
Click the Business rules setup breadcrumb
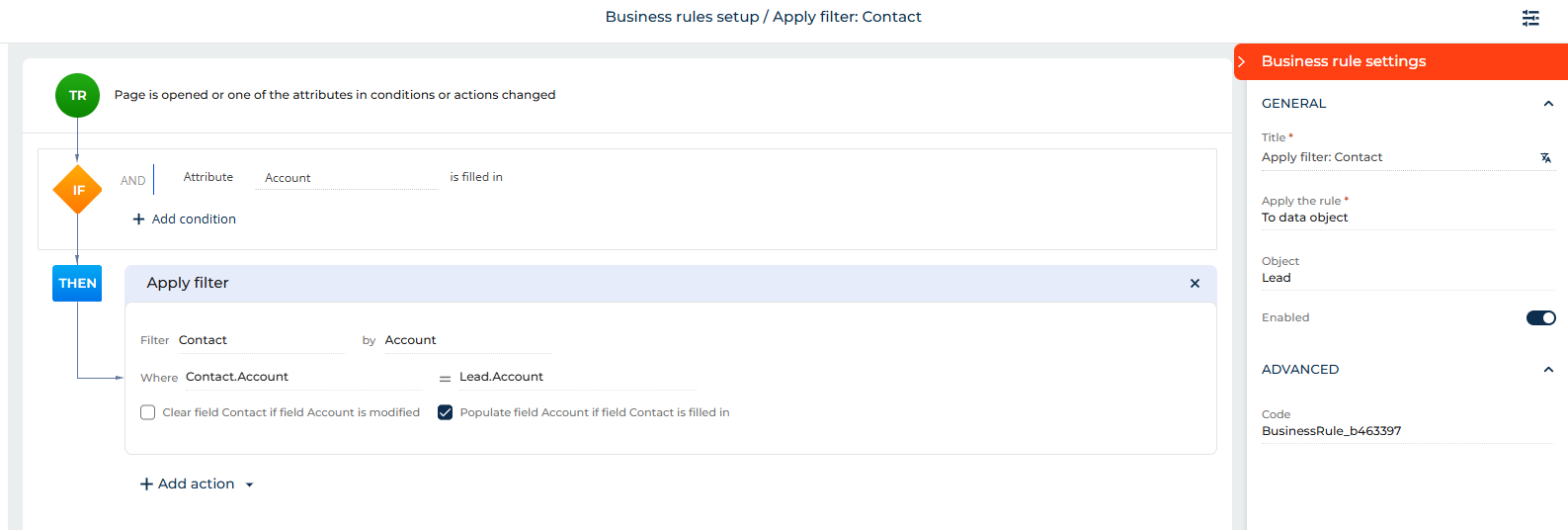(x=682, y=17)
